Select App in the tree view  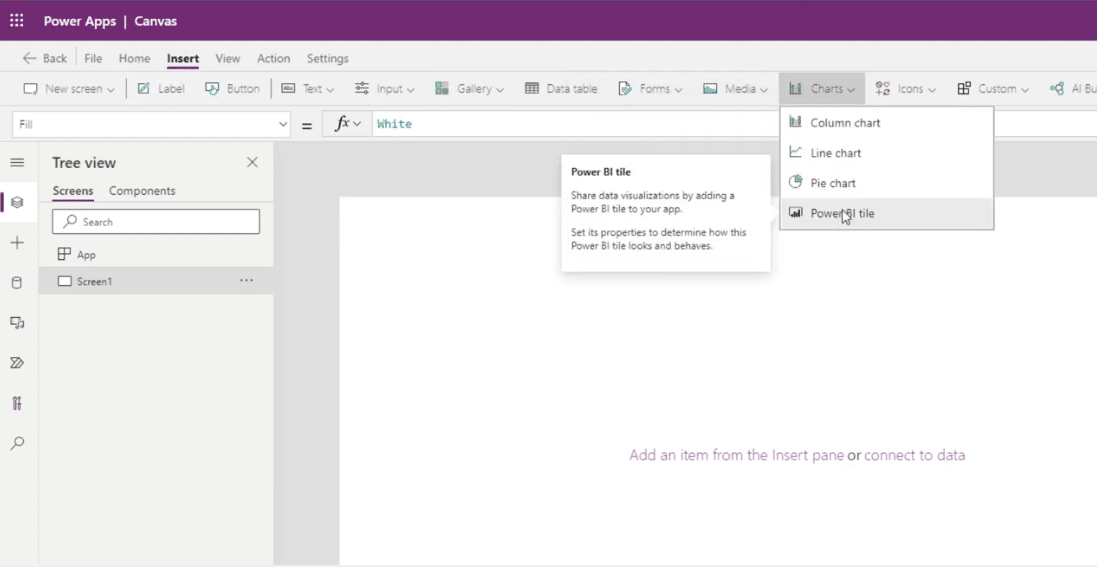click(x=156, y=255)
